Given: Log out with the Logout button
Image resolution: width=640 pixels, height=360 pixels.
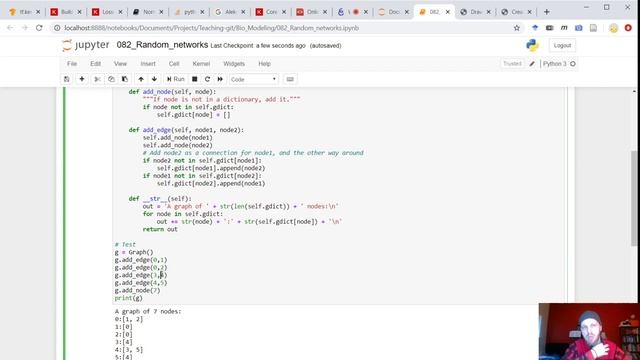Looking at the screenshot, I should [x=562, y=45].
